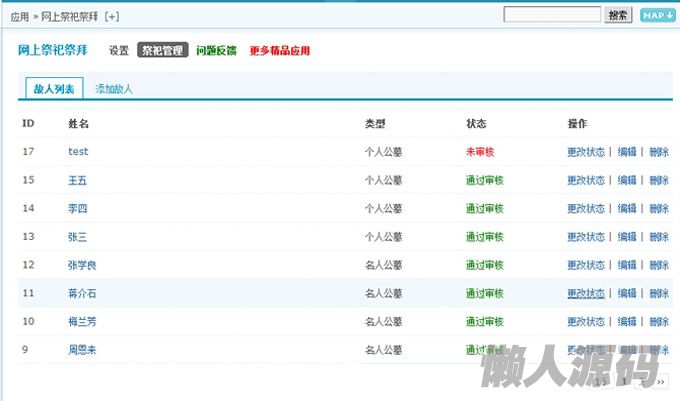Image resolution: width=680 pixels, height=401 pixels.
Task: Click the 搜索 search button
Action: [x=618, y=16]
